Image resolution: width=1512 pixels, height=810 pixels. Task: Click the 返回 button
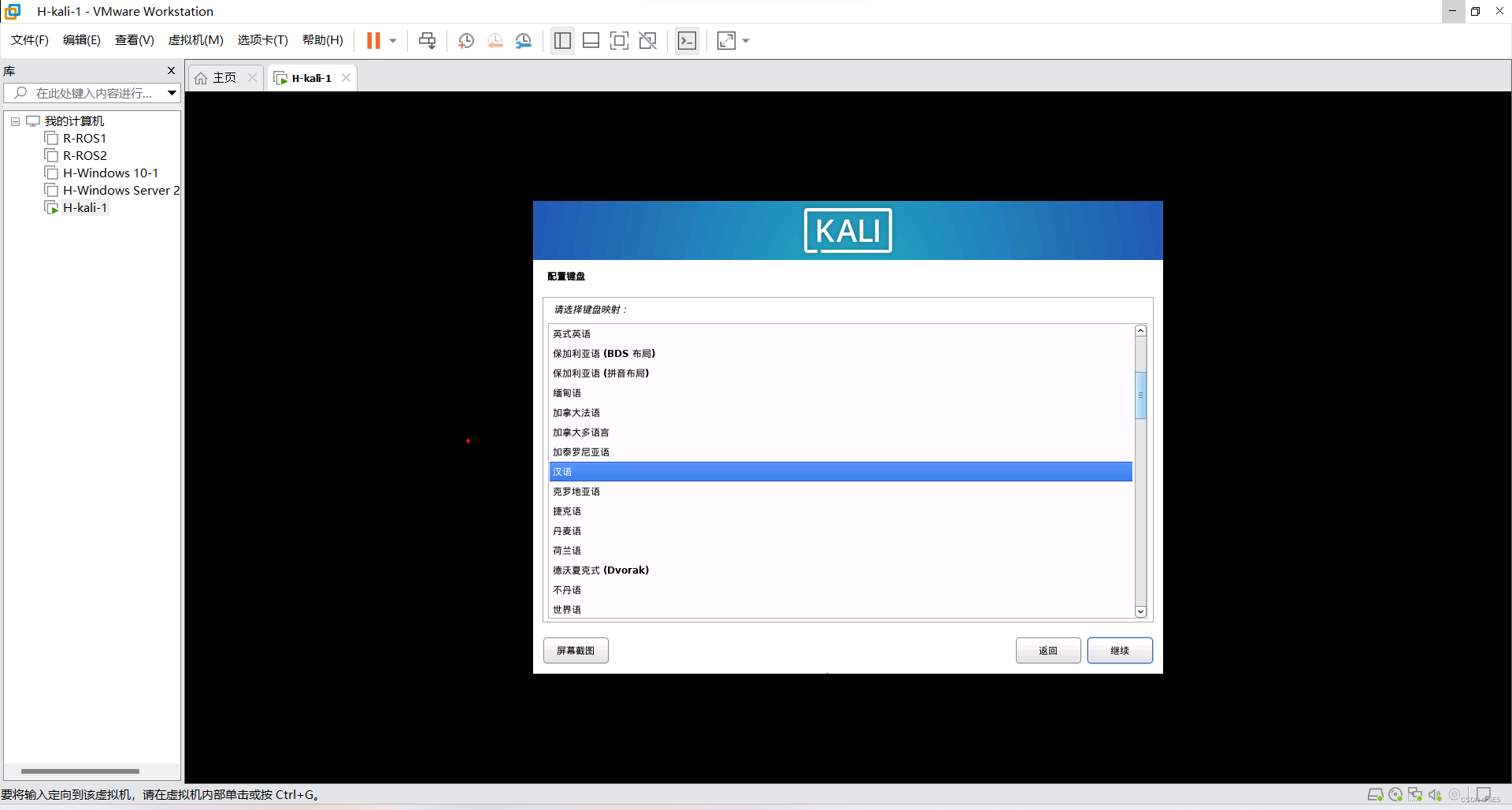tap(1047, 651)
